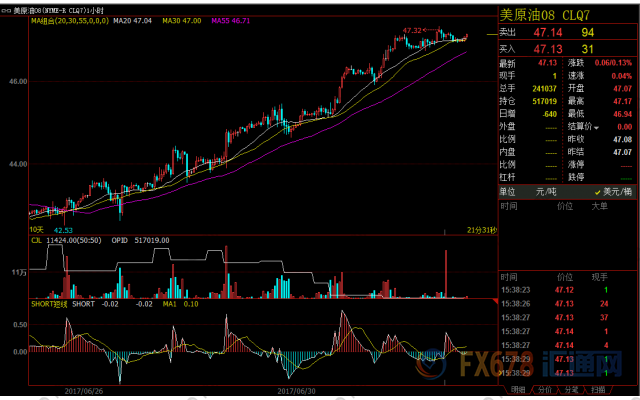Click the 卖出 ask price 47.14

point(547,32)
